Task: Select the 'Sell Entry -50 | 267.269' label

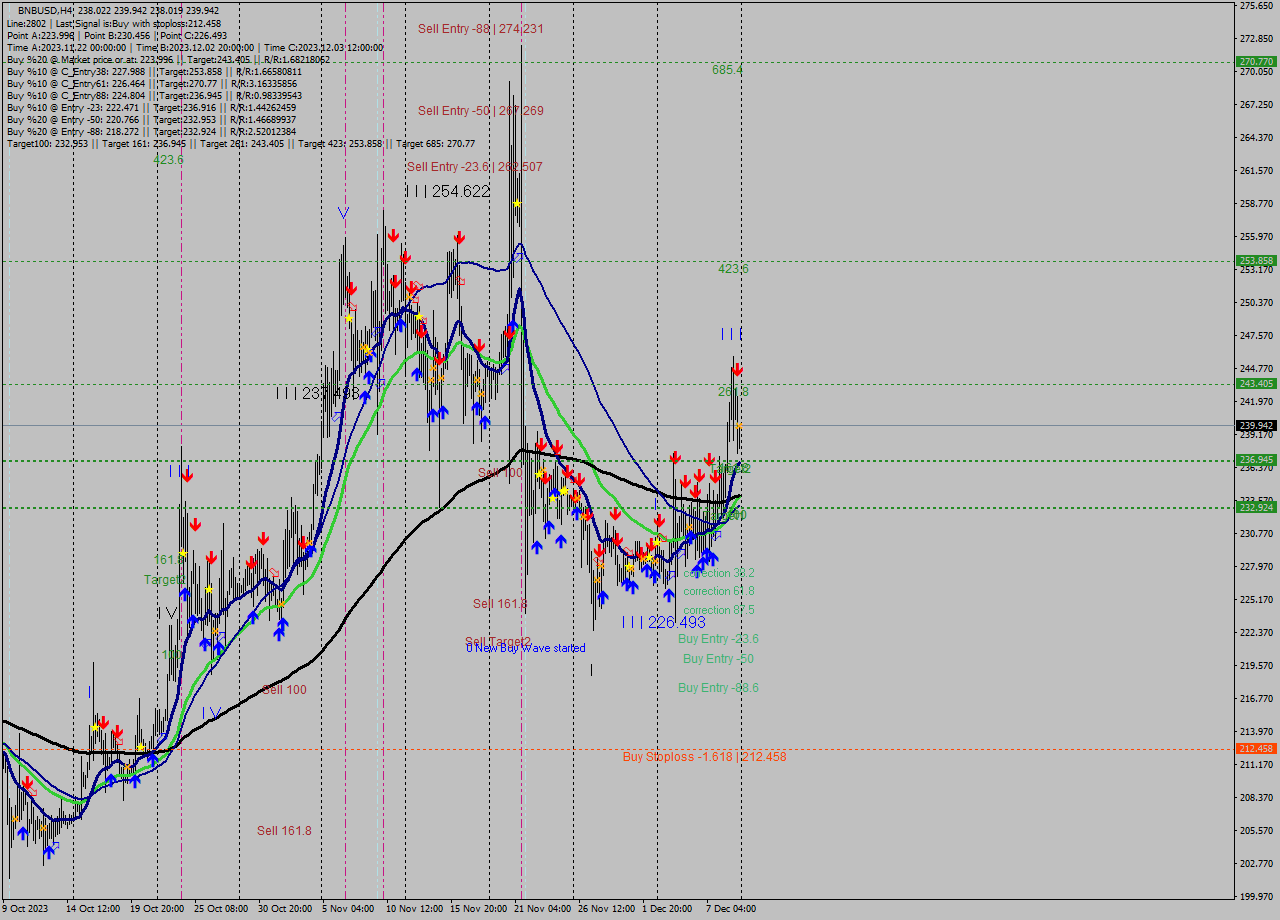Action: [480, 111]
